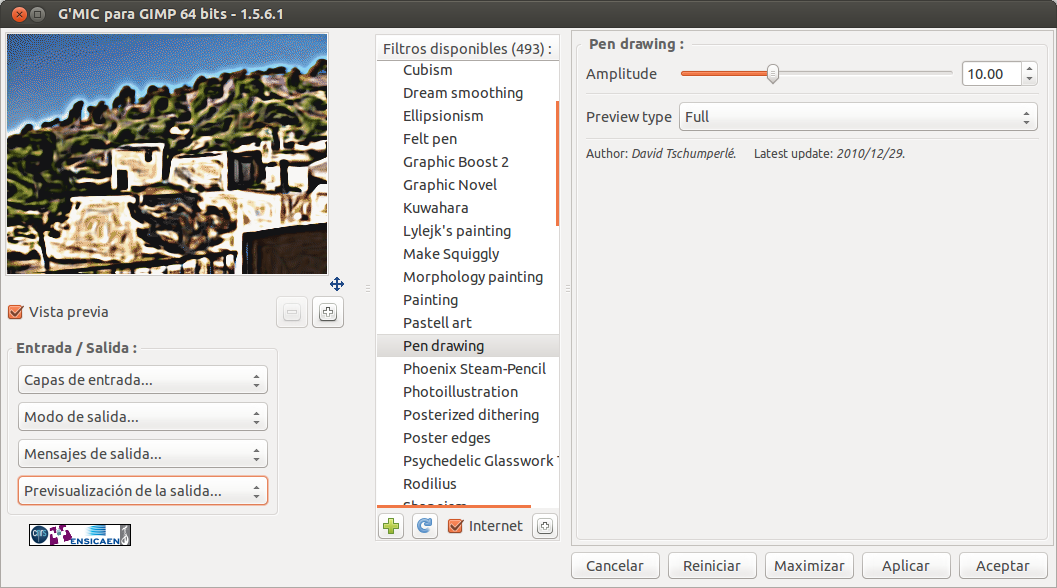
Task: Zoom in the preview with plus button
Action: 328,312
